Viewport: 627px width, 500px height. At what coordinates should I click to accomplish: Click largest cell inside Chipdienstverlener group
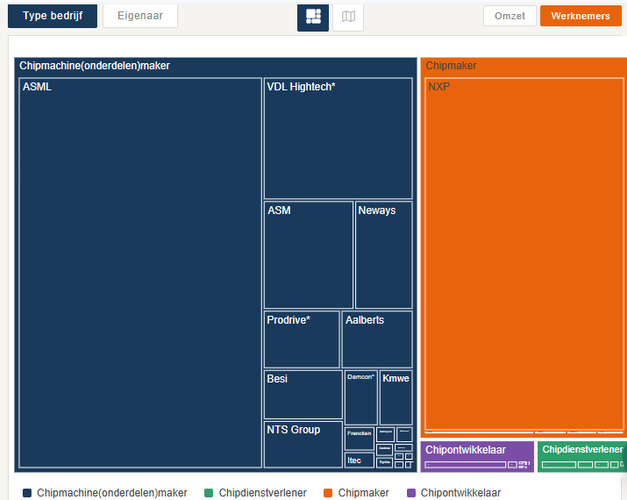[x=559, y=464]
